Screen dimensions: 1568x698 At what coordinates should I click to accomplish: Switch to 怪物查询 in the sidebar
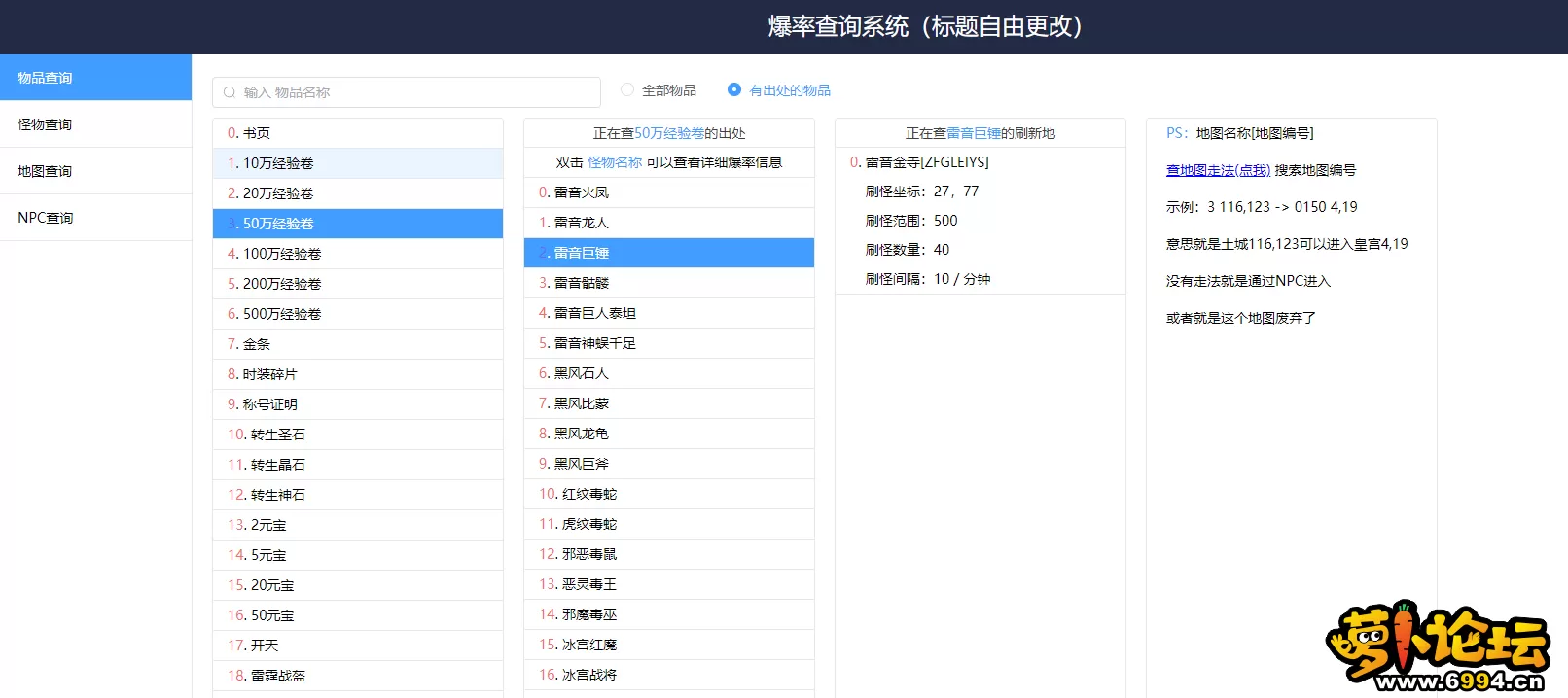[x=95, y=124]
